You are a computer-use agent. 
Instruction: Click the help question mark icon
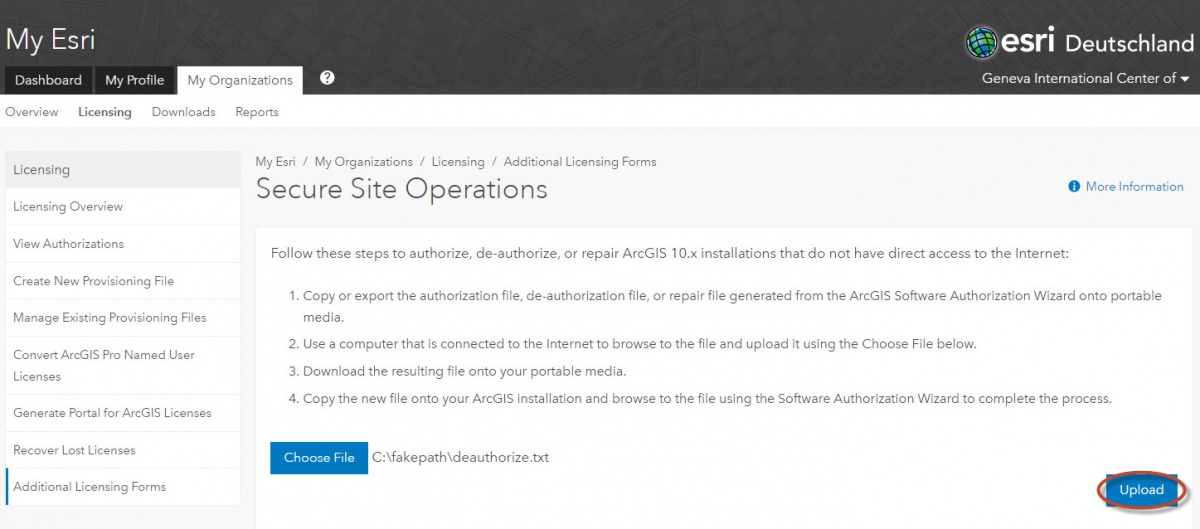coord(326,78)
